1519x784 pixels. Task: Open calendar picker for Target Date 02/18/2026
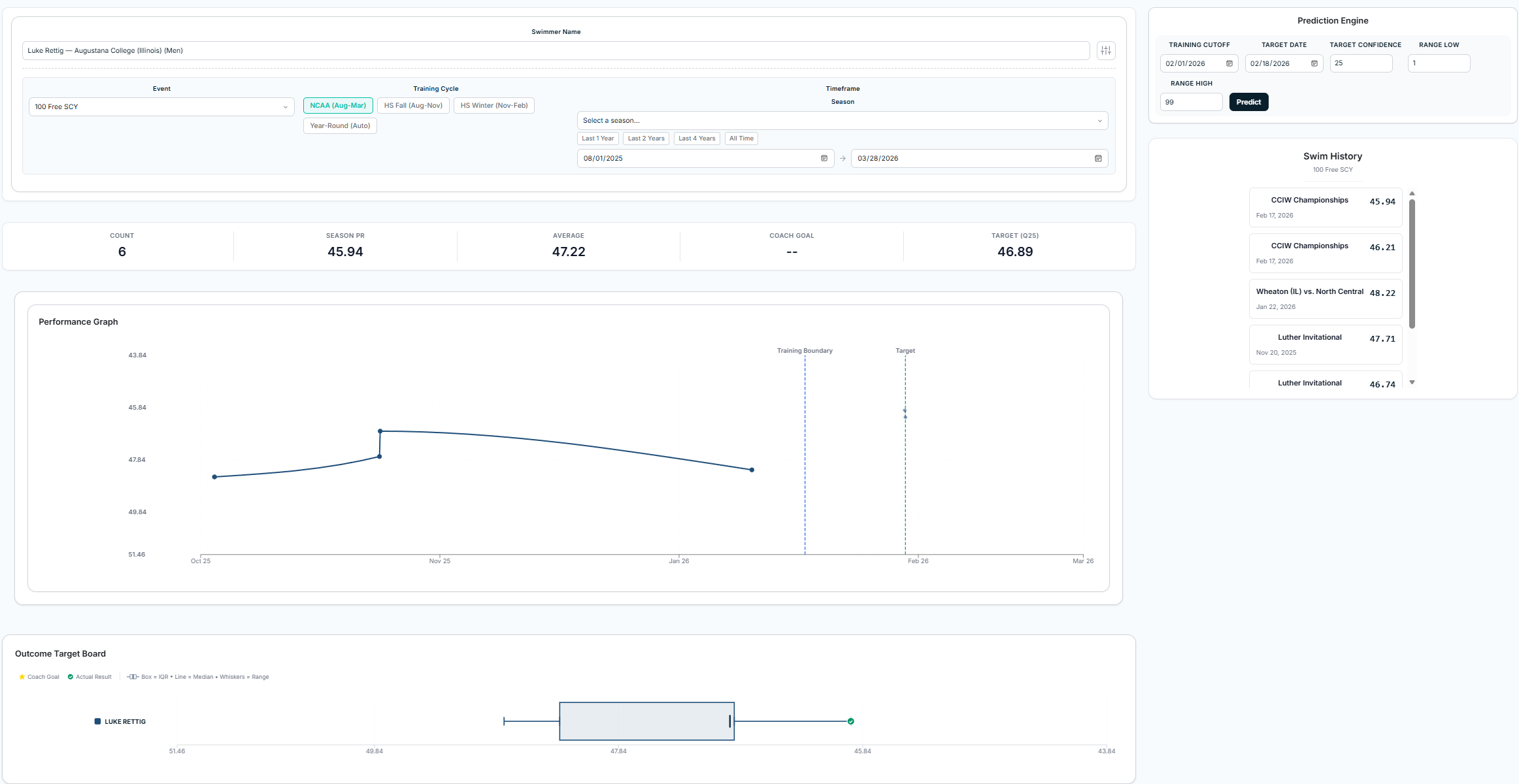[1315, 63]
